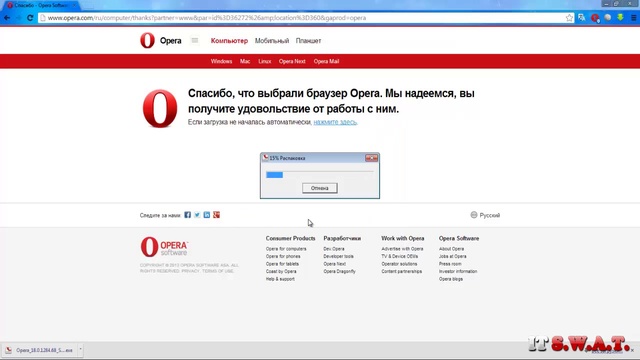Click the green download arrow extension
This screenshot has height=360, width=640.
point(620,18)
